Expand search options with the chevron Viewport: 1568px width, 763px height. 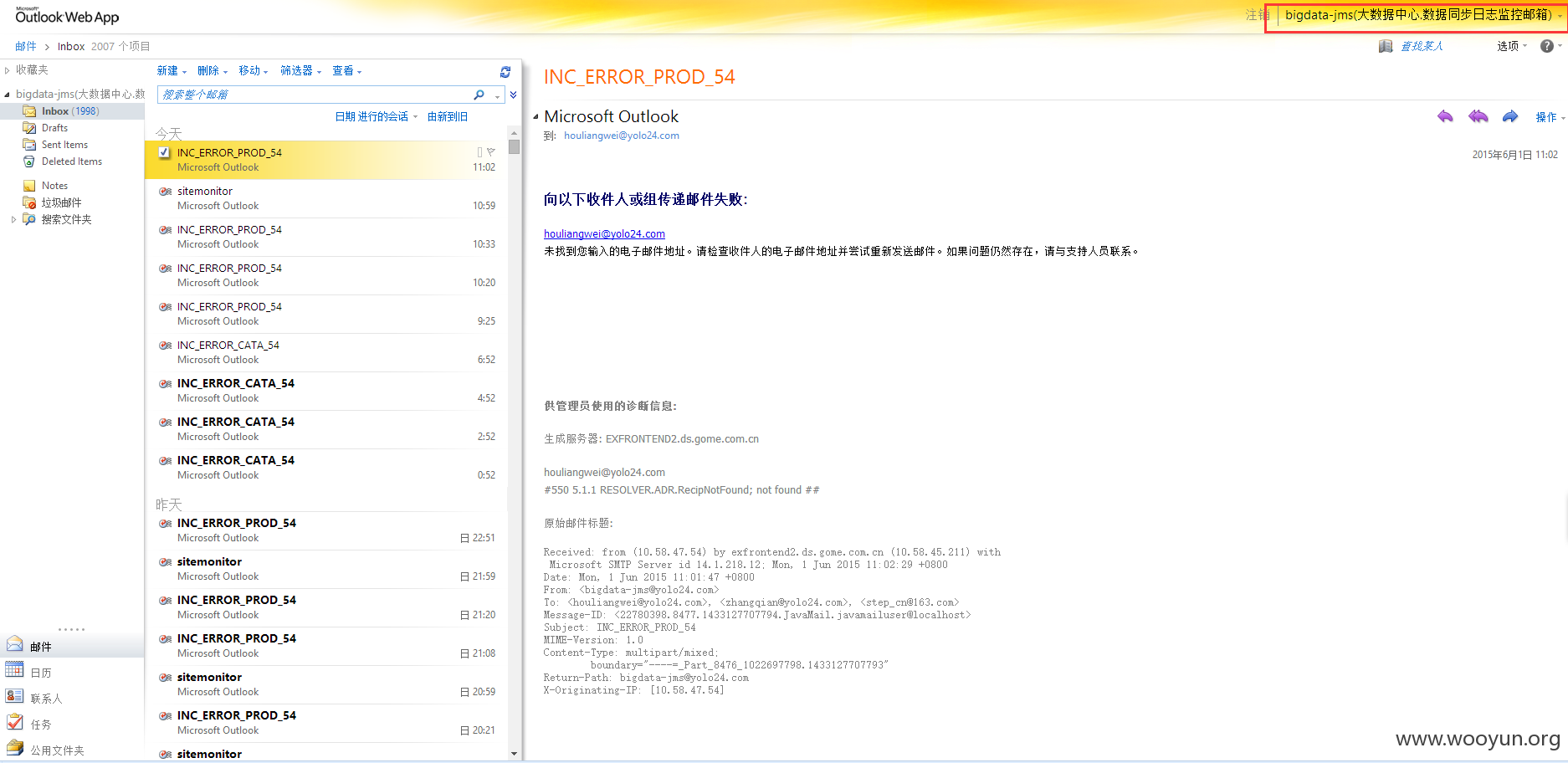tap(513, 95)
